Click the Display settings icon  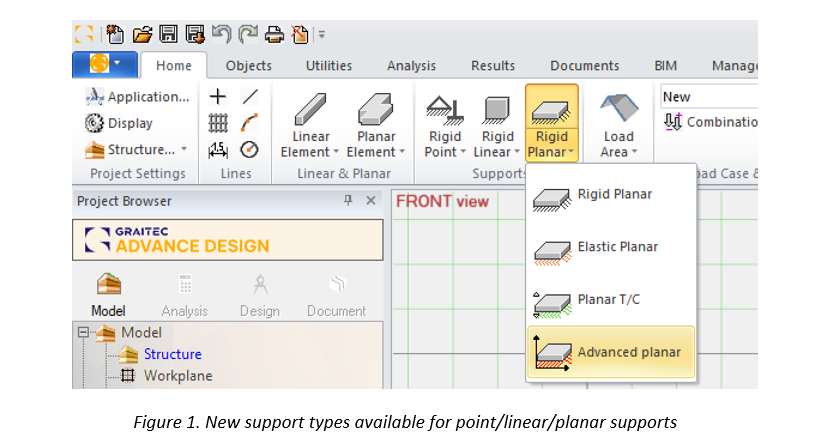[95, 123]
